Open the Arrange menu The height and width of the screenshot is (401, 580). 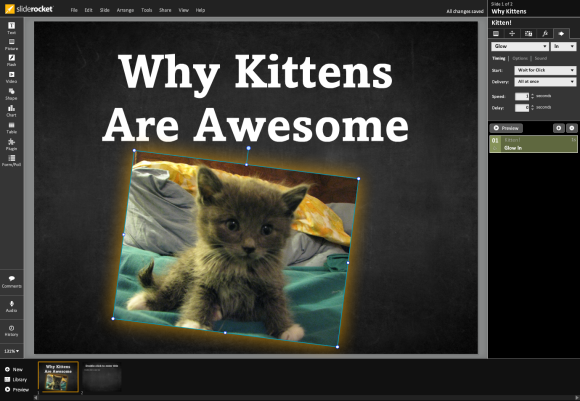[125, 10]
